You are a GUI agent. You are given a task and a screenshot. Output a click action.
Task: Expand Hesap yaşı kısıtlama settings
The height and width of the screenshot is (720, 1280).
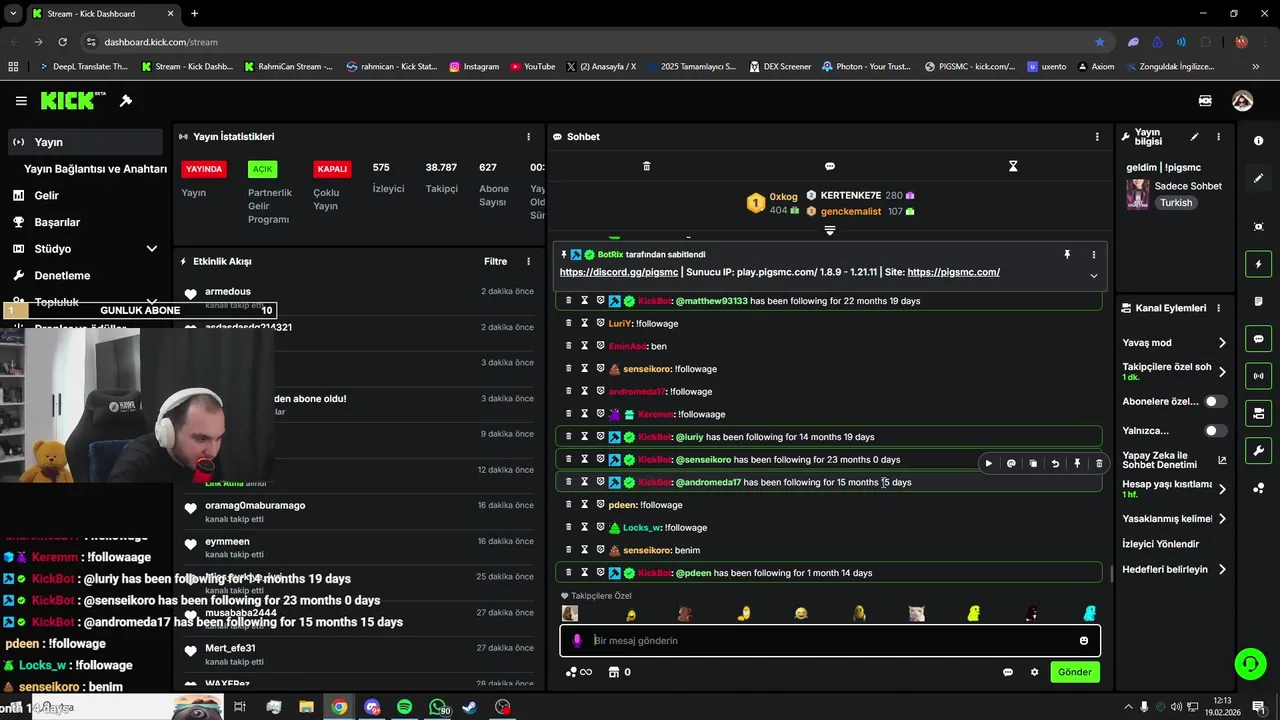coord(1222,489)
